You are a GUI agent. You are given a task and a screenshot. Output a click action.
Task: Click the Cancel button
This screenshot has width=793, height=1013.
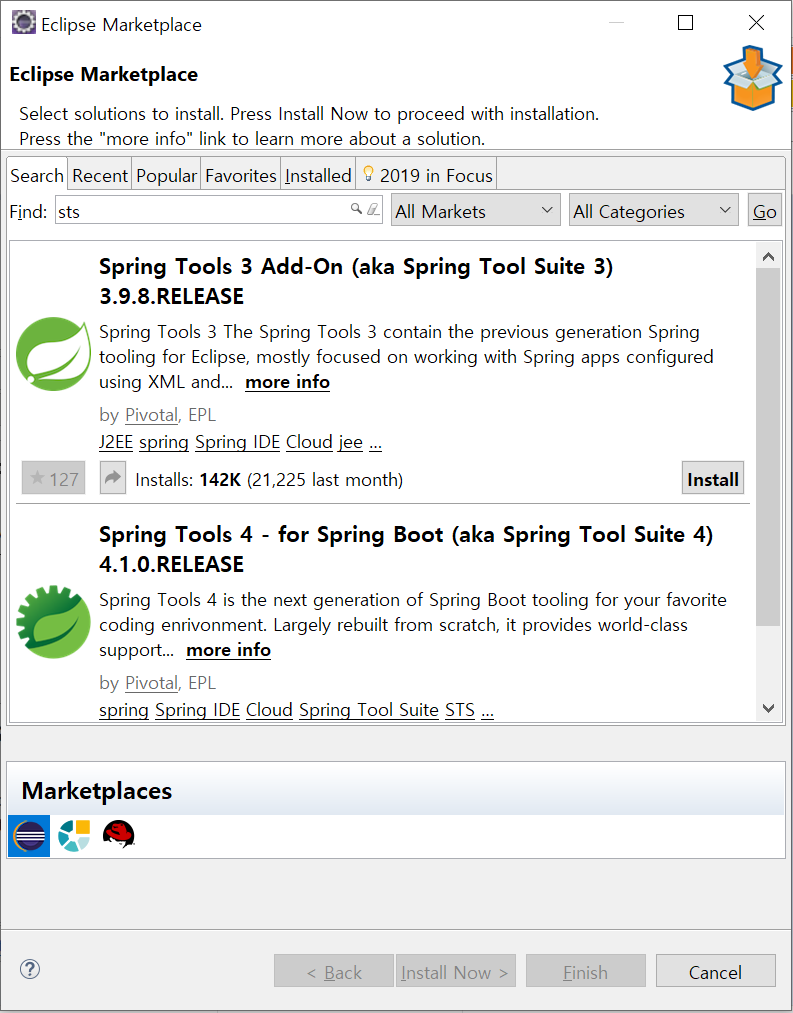point(715,971)
